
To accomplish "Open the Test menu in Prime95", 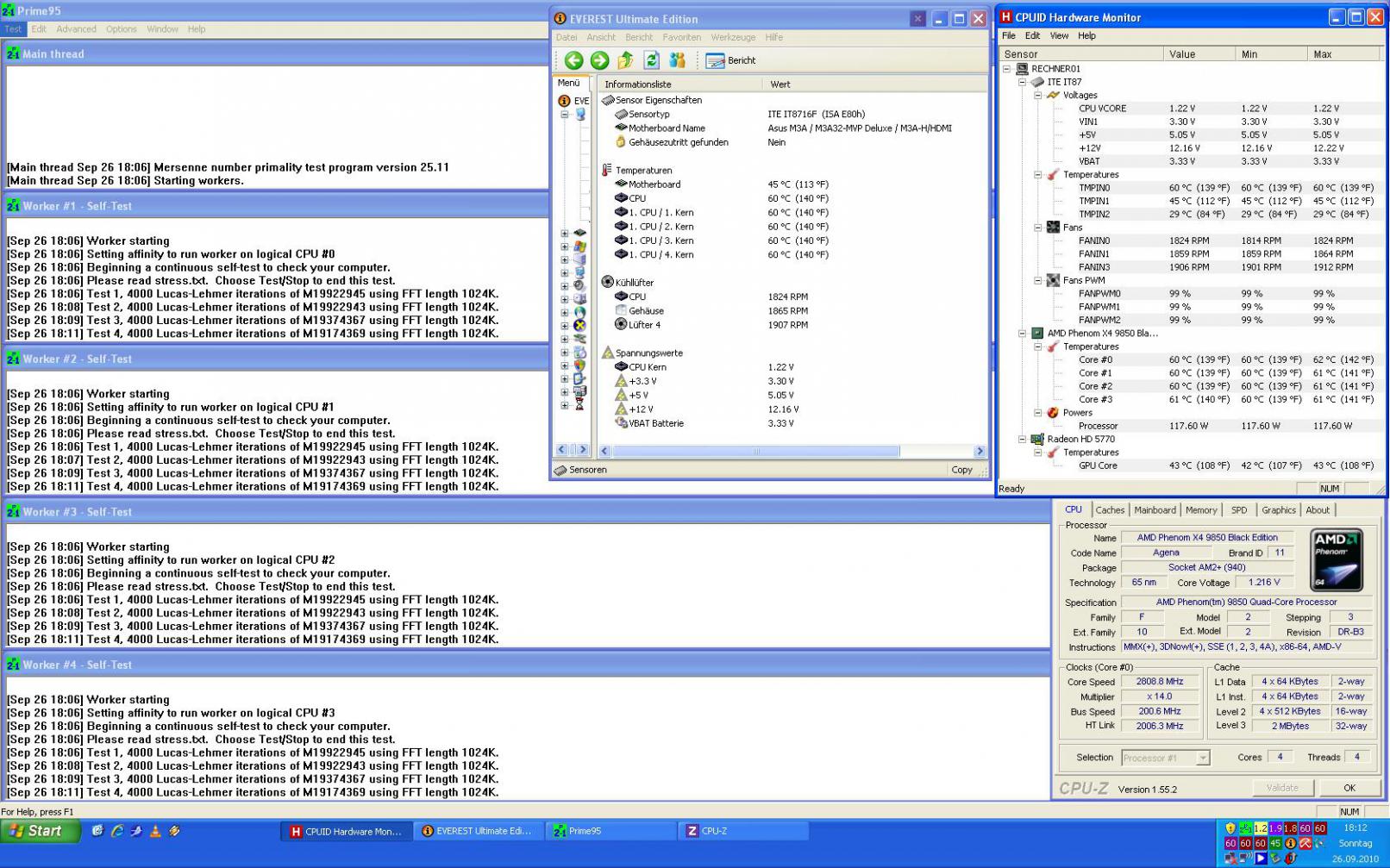I will click(x=13, y=29).
